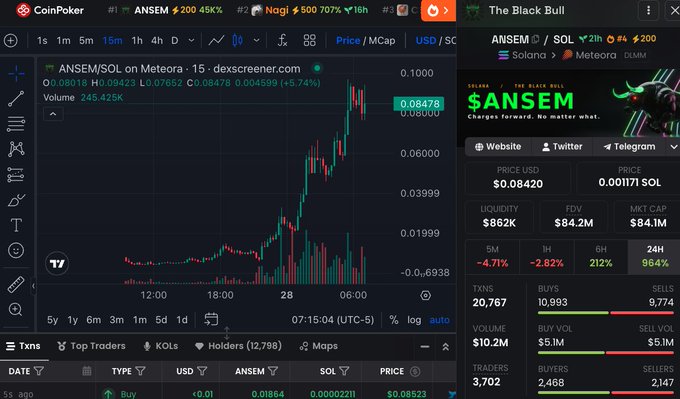This screenshot has width=680, height=399.
Task: Switch chart to MCap mode
Action: coord(382,41)
